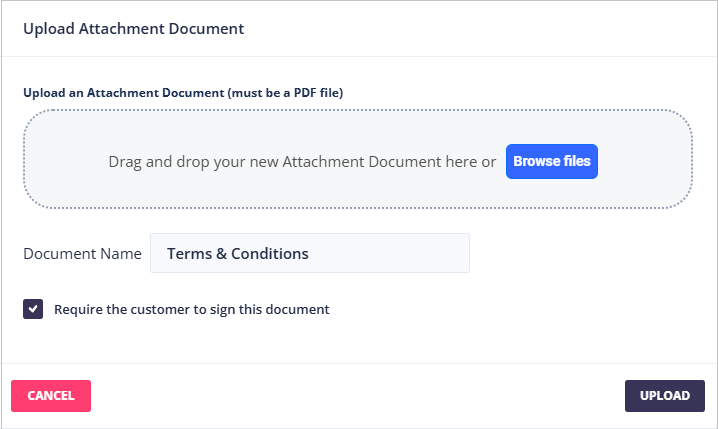Click the Document Name input field

point(310,253)
